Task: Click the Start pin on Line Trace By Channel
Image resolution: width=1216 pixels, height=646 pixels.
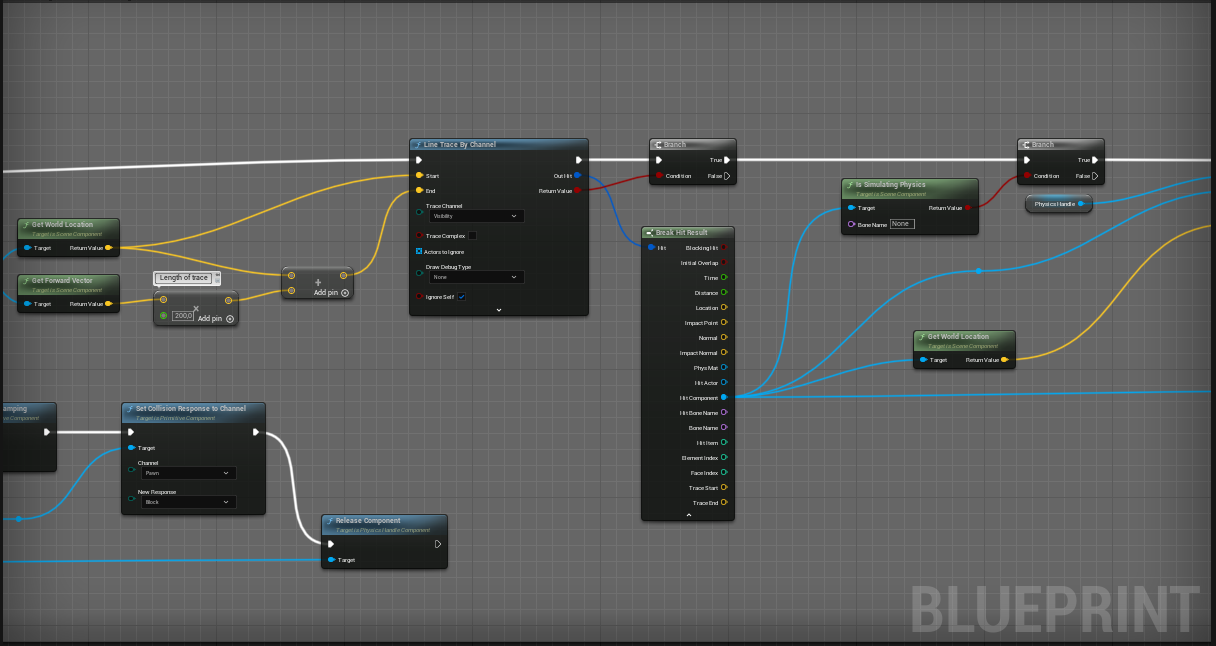Action: click(419, 175)
